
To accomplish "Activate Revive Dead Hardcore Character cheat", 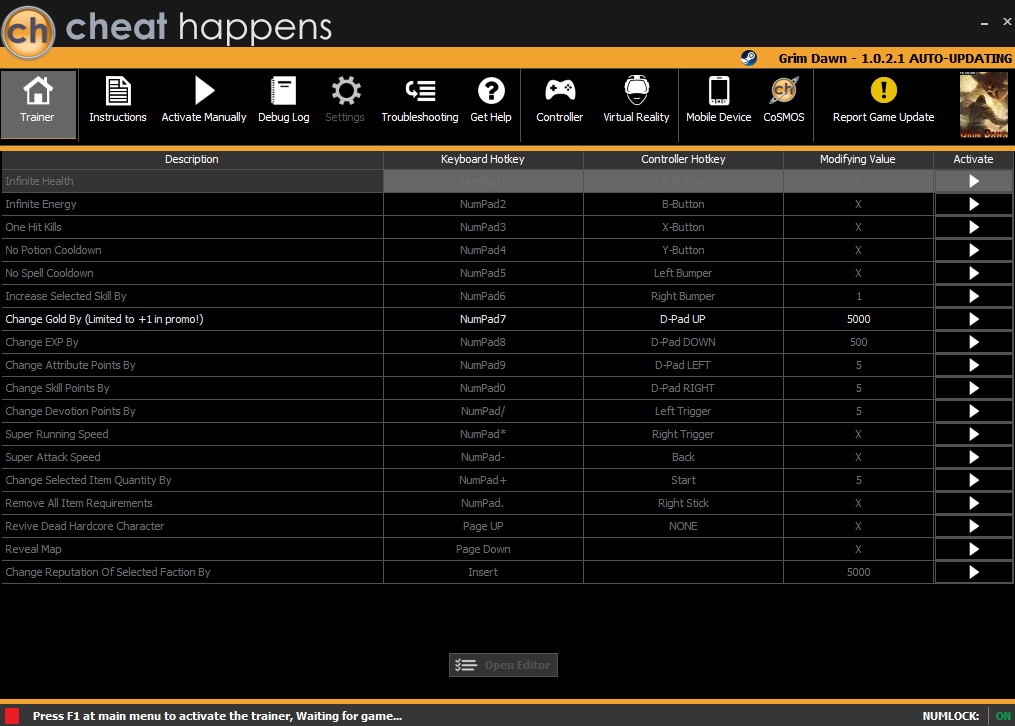I will click(974, 526).
